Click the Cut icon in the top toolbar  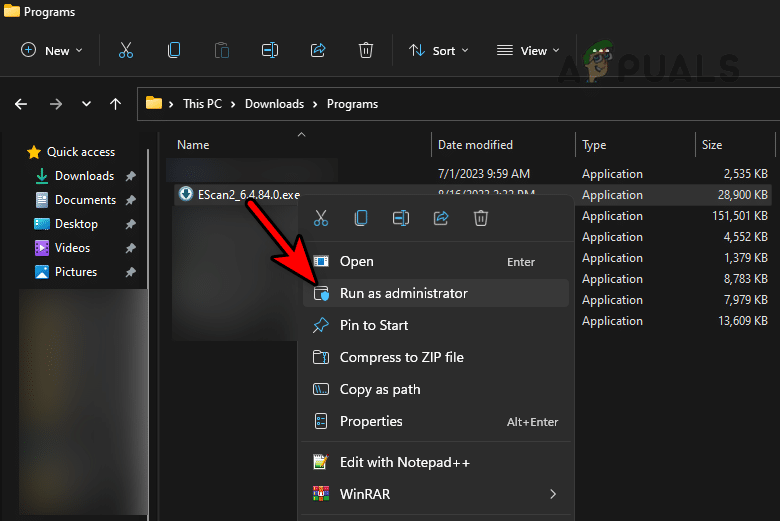126,50
